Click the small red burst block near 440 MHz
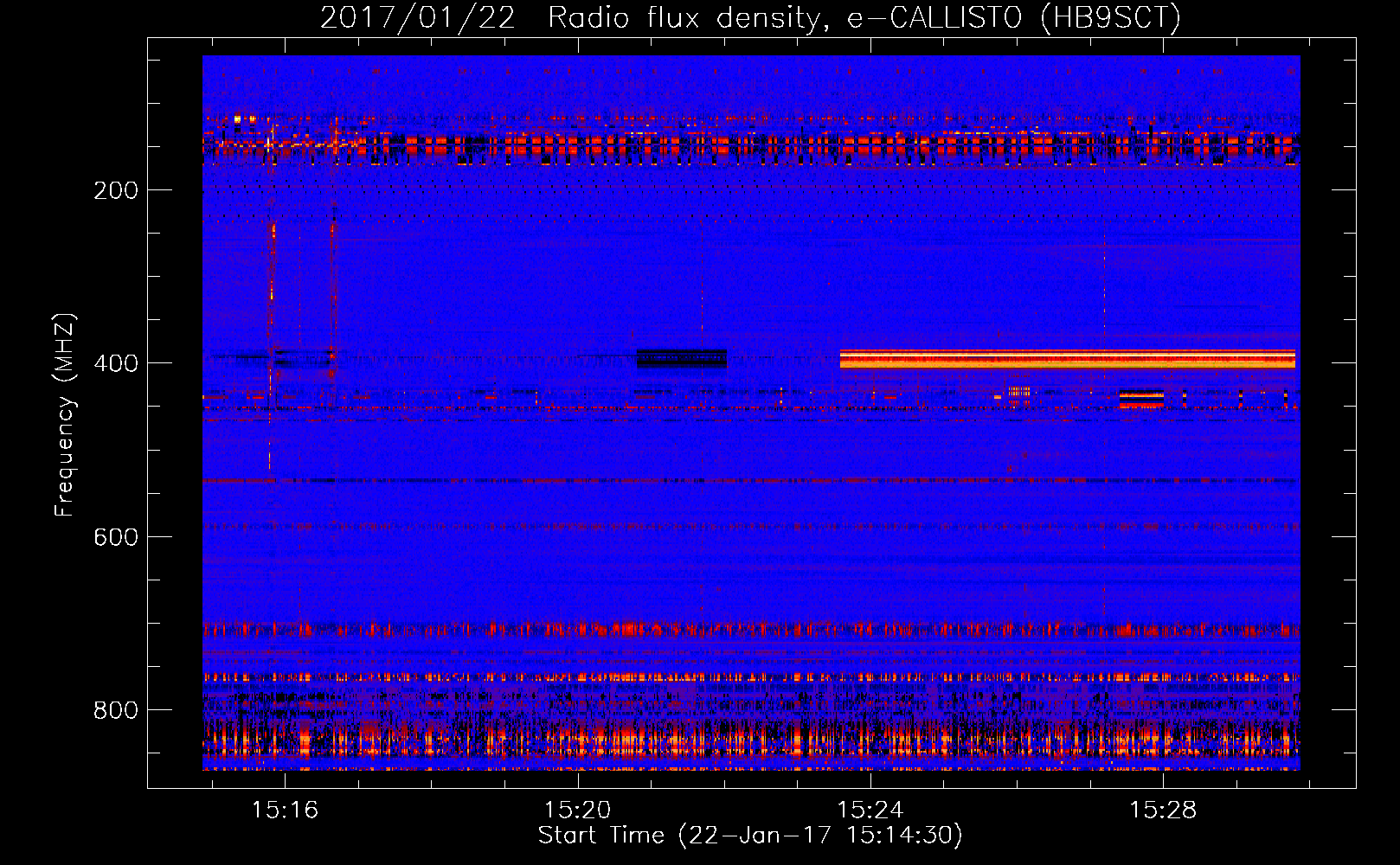 [1141, 399]
